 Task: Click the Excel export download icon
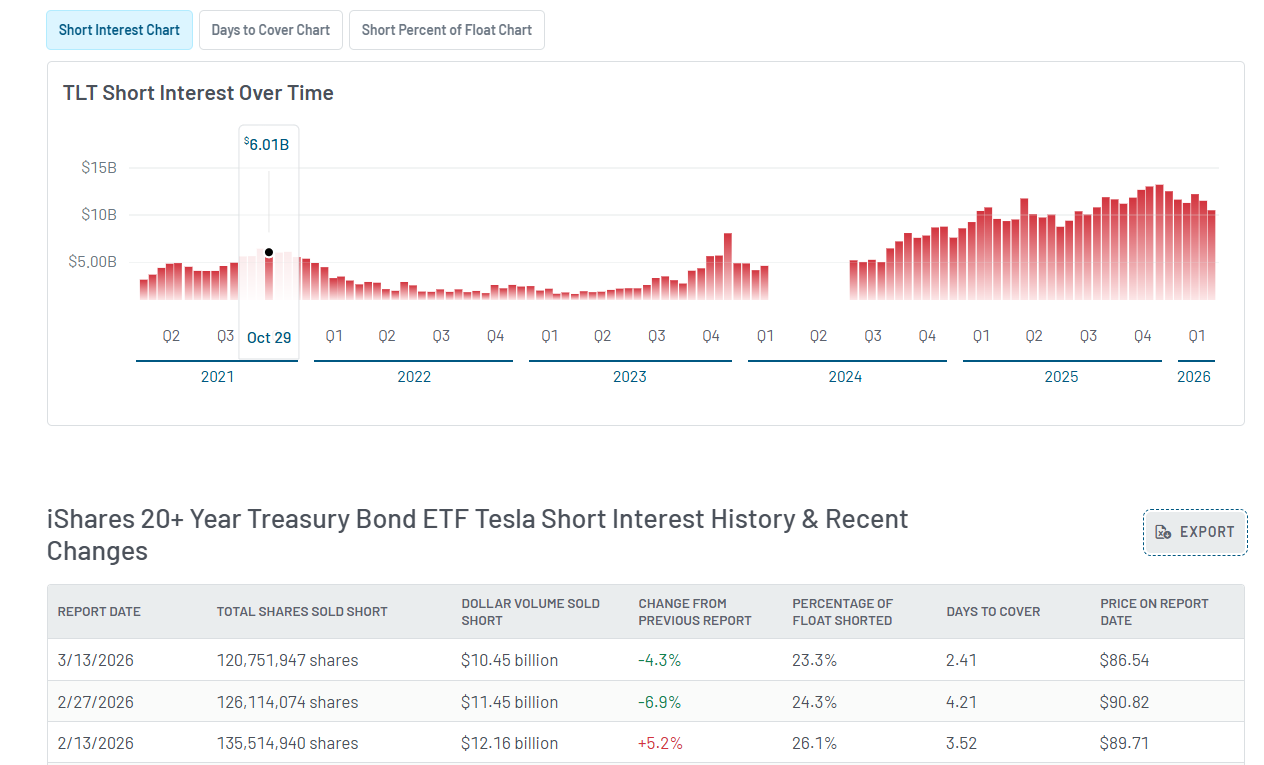pyautogui.click(x=1165, y=532)
